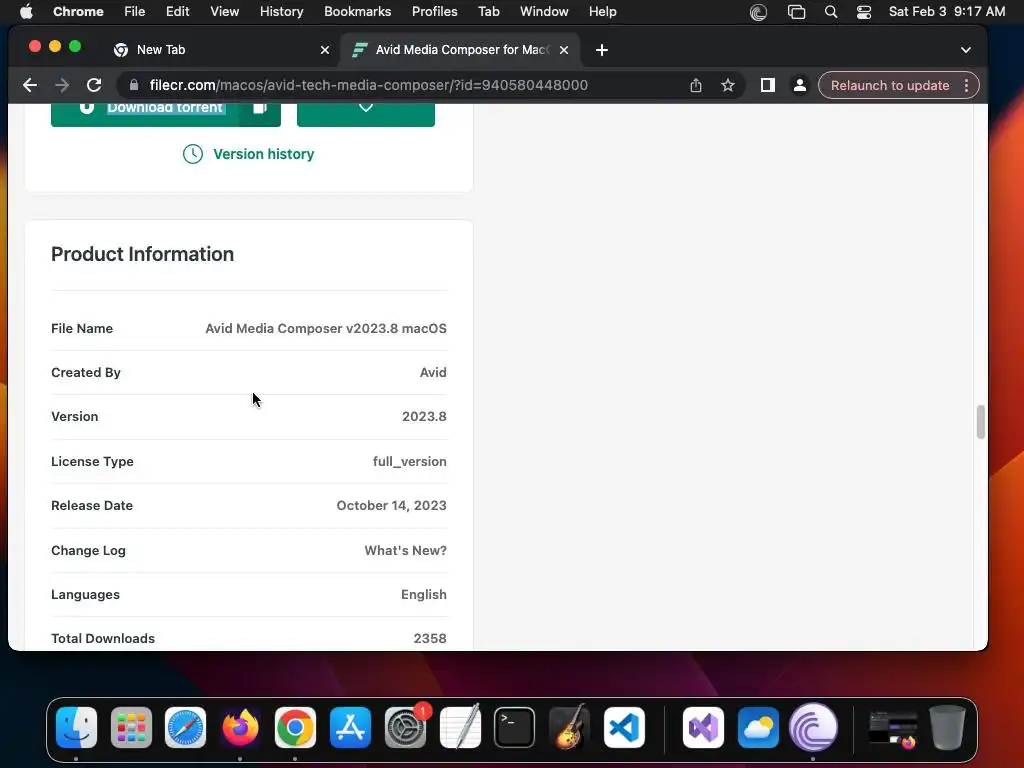Open the History menu
1024x768 pixels.
[281, 12]
